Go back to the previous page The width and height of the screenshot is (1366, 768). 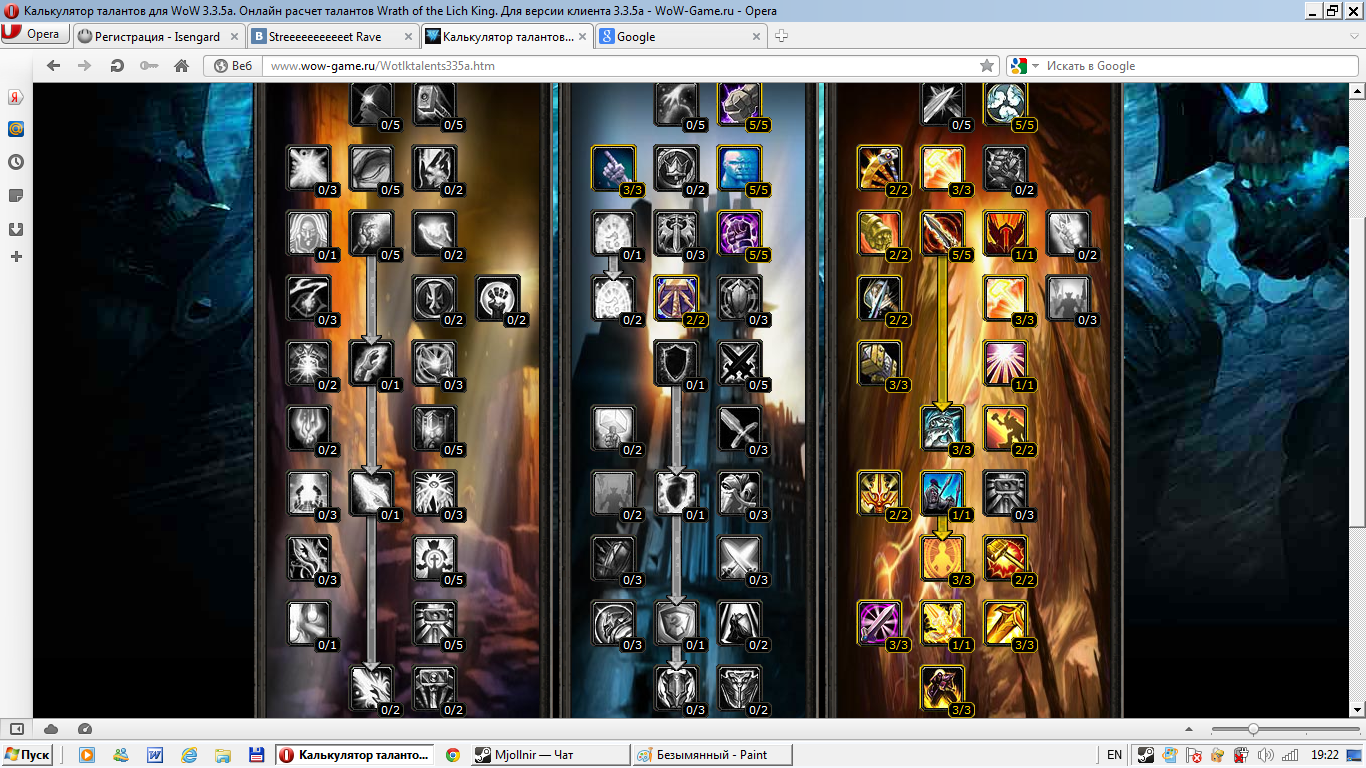click(54, 66)
